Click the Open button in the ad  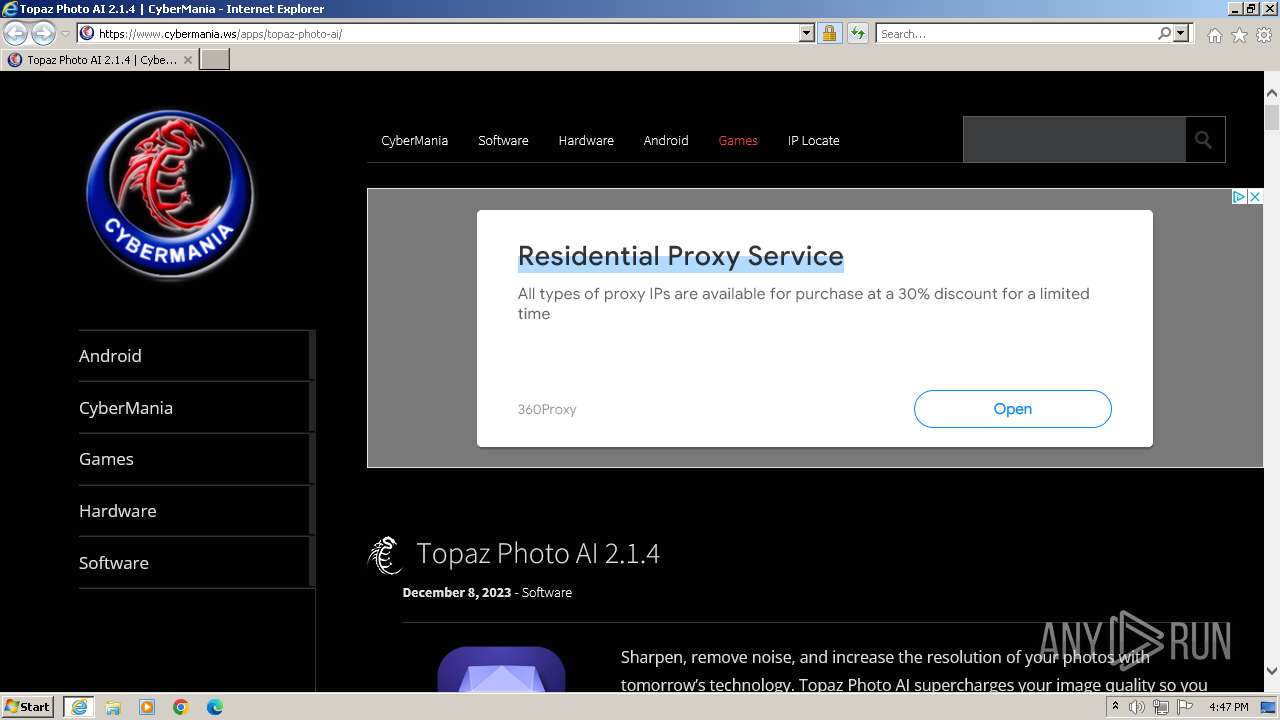tap(1013, 409)
